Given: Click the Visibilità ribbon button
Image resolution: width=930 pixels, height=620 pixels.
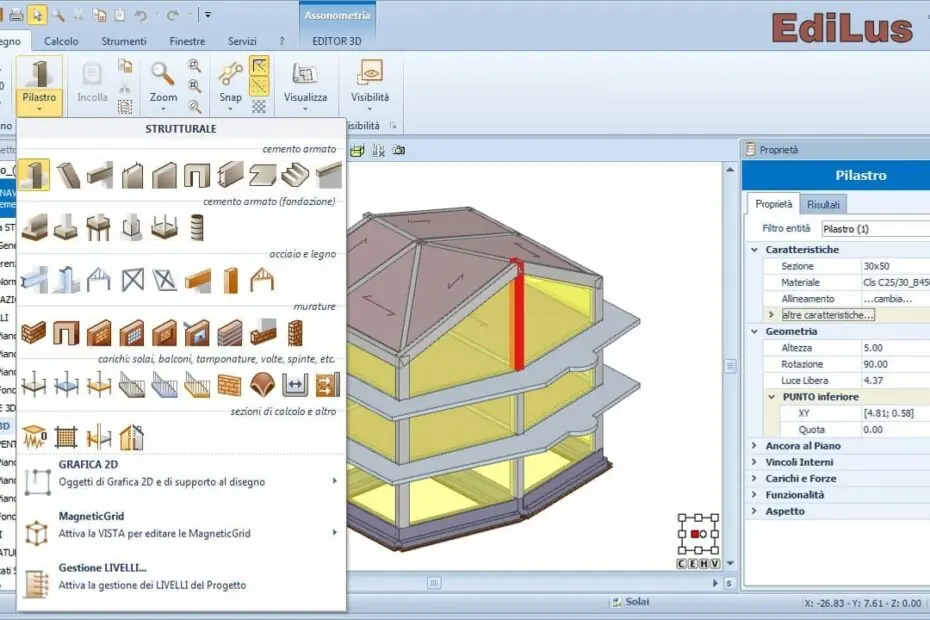Looking at the screenshot, I should (370, 85).
